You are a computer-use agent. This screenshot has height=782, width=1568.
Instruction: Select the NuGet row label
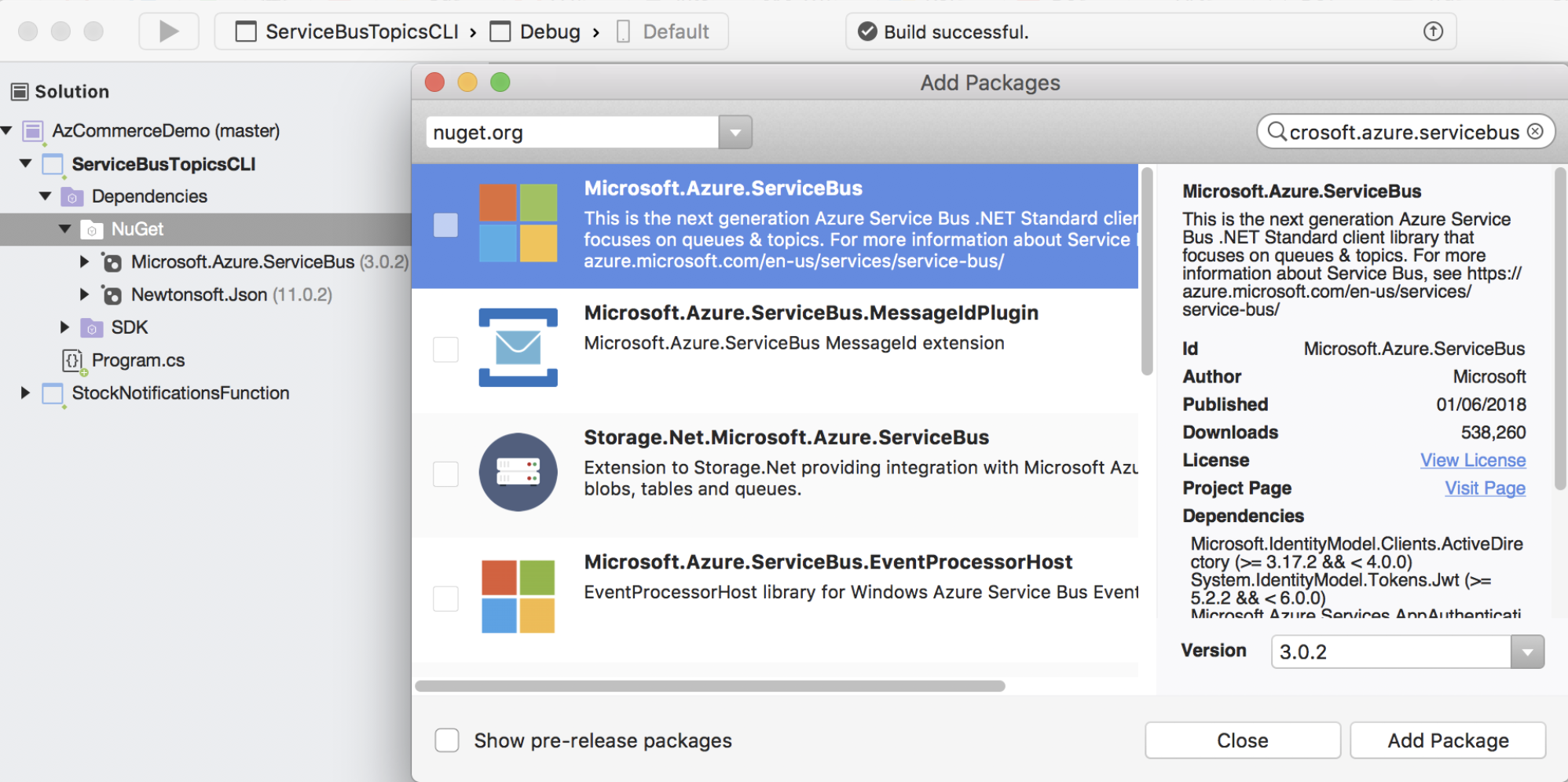coord(137,229)
